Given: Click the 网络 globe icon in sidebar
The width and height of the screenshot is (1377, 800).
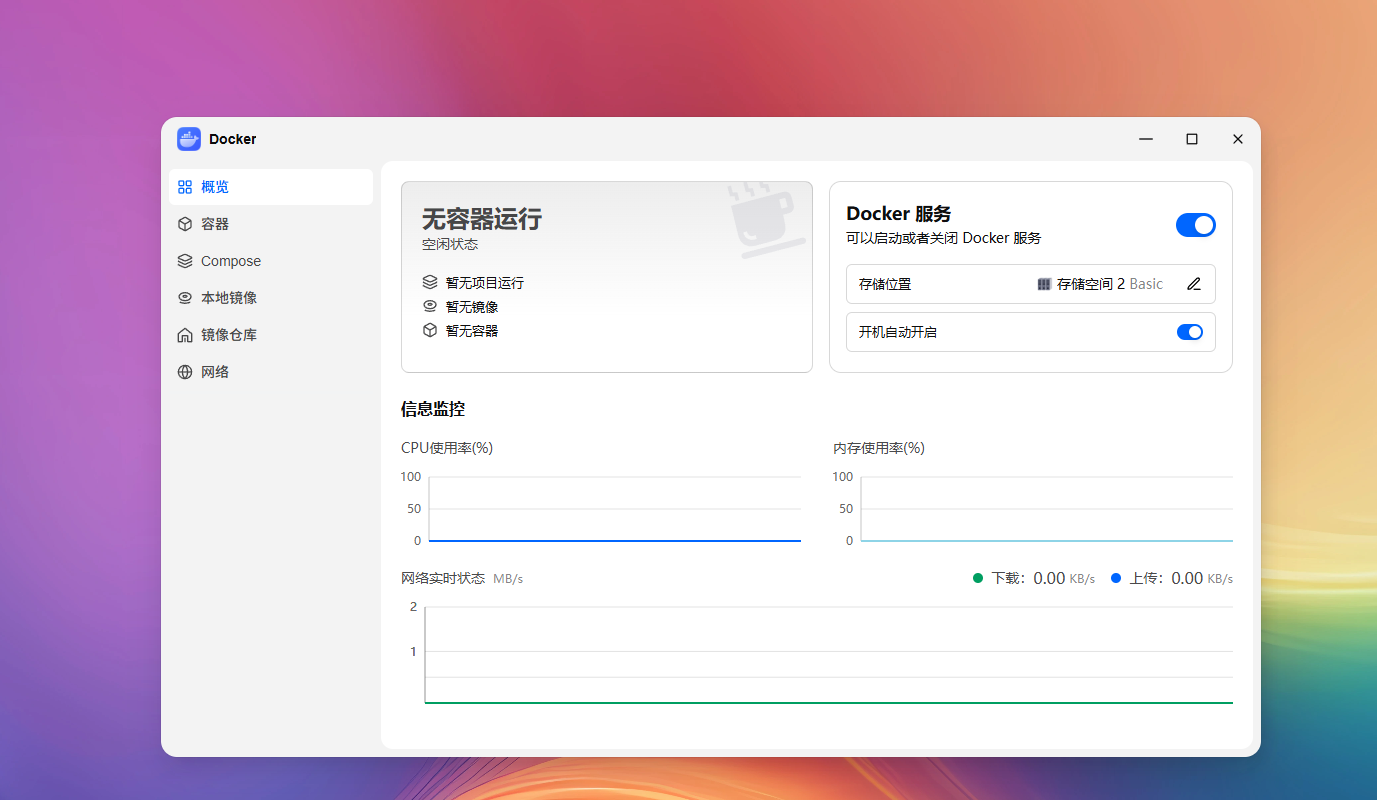Looking at the screenshot, I should click(185, 372).
